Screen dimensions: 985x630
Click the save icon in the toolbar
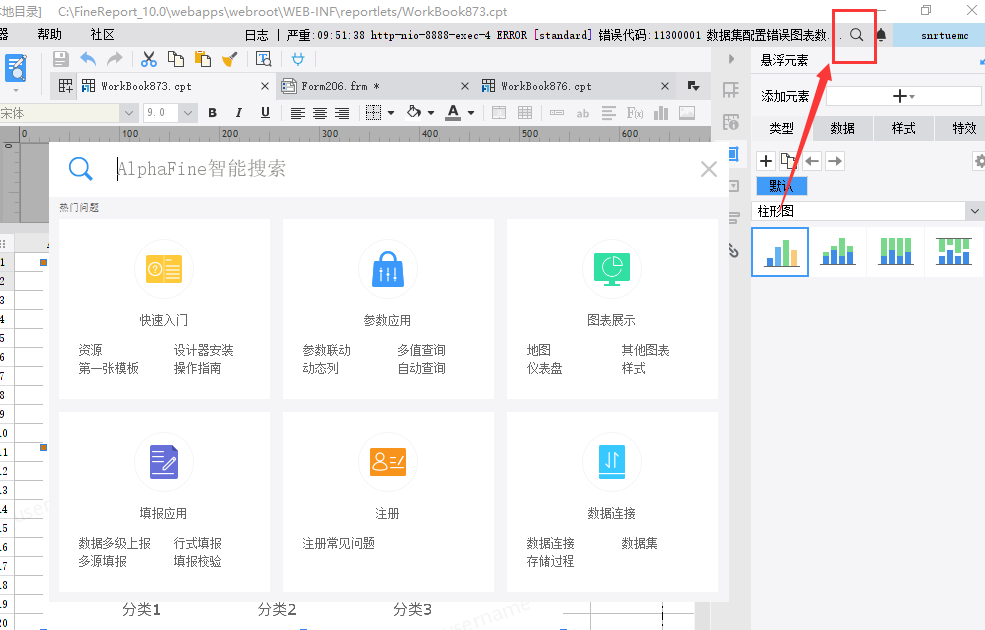click(x=60, y=59)
